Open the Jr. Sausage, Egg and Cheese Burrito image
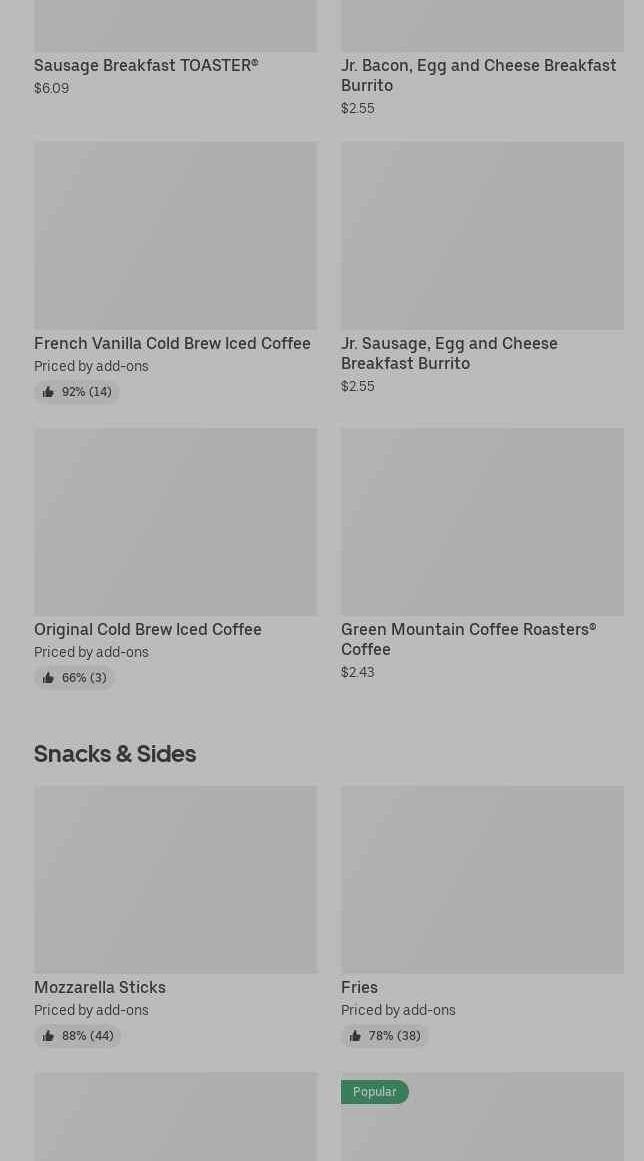The image size is (644, 1161). click(482, 235)
